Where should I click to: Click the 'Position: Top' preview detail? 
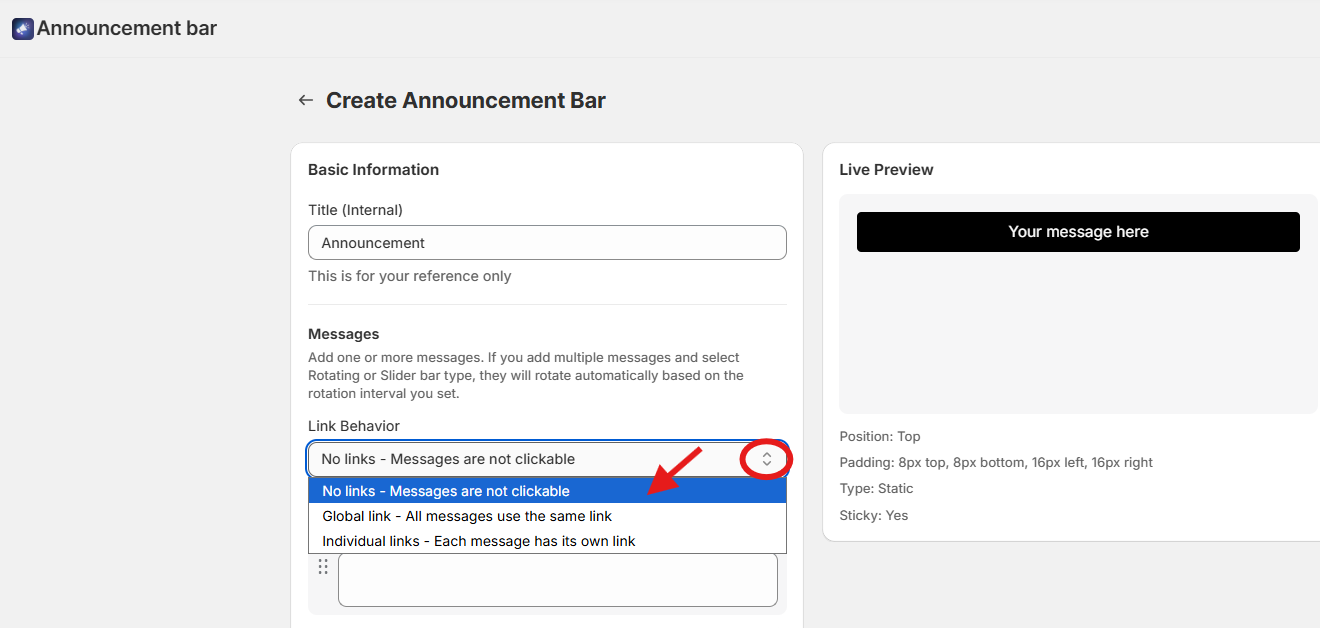coord(880,436)
